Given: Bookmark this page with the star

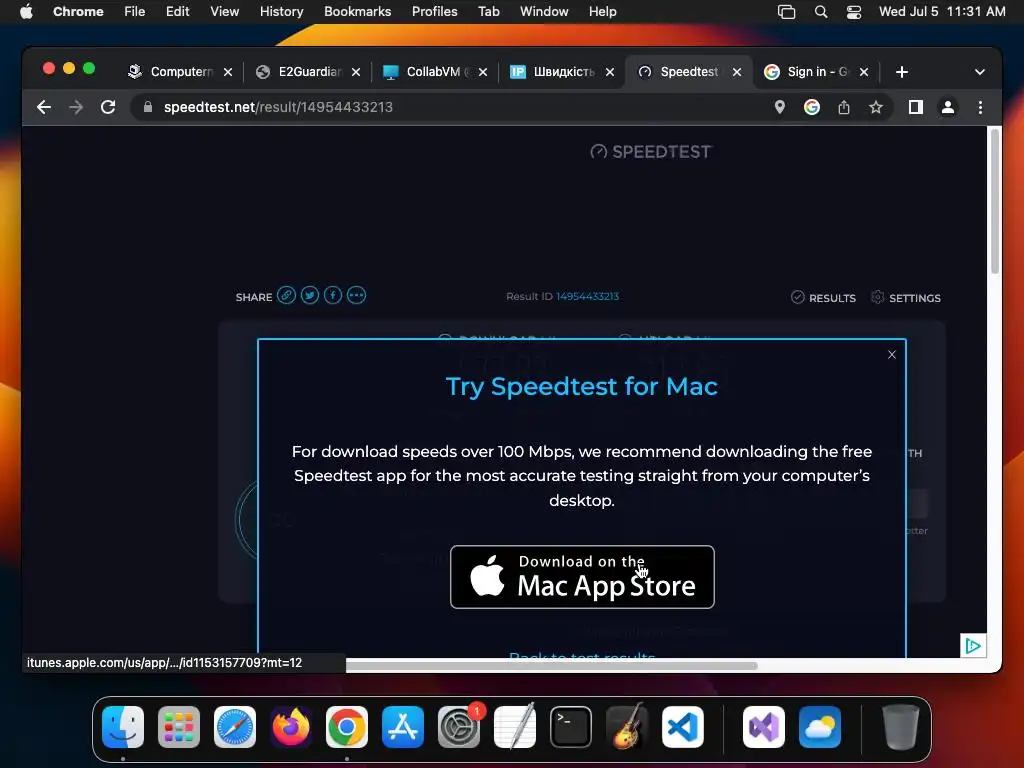Looking at the screenshot, I should coord(876,107).
